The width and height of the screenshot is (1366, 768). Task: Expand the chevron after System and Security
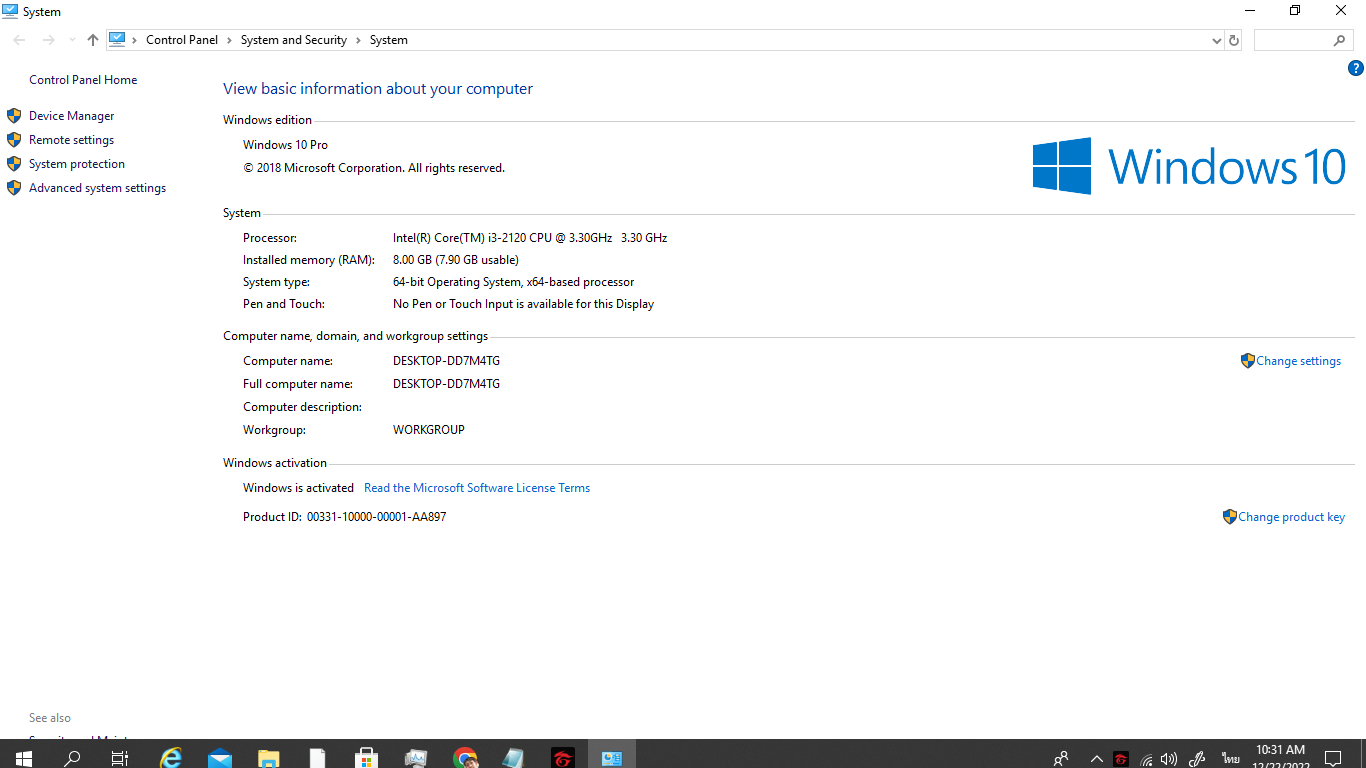359,40
